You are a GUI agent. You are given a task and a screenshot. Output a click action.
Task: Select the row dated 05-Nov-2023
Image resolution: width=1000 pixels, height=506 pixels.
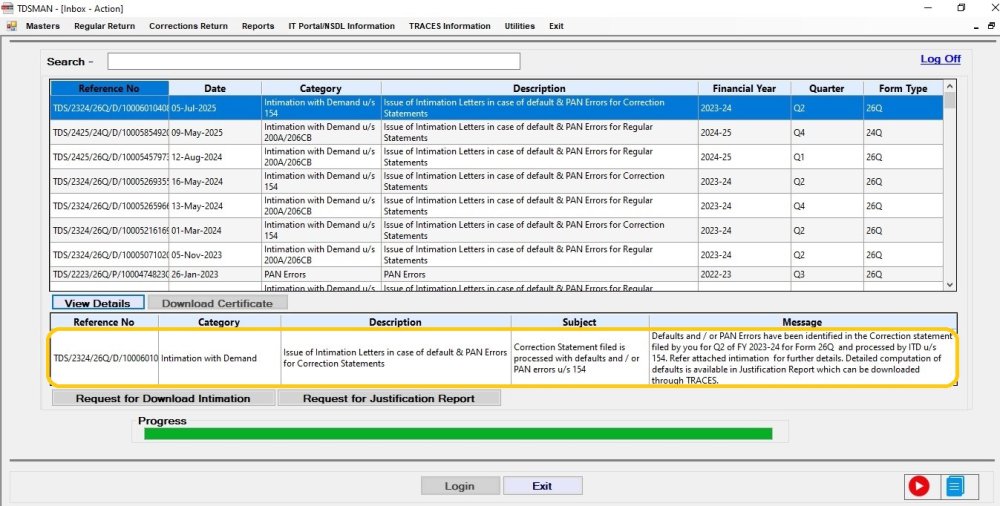(497, 255)
